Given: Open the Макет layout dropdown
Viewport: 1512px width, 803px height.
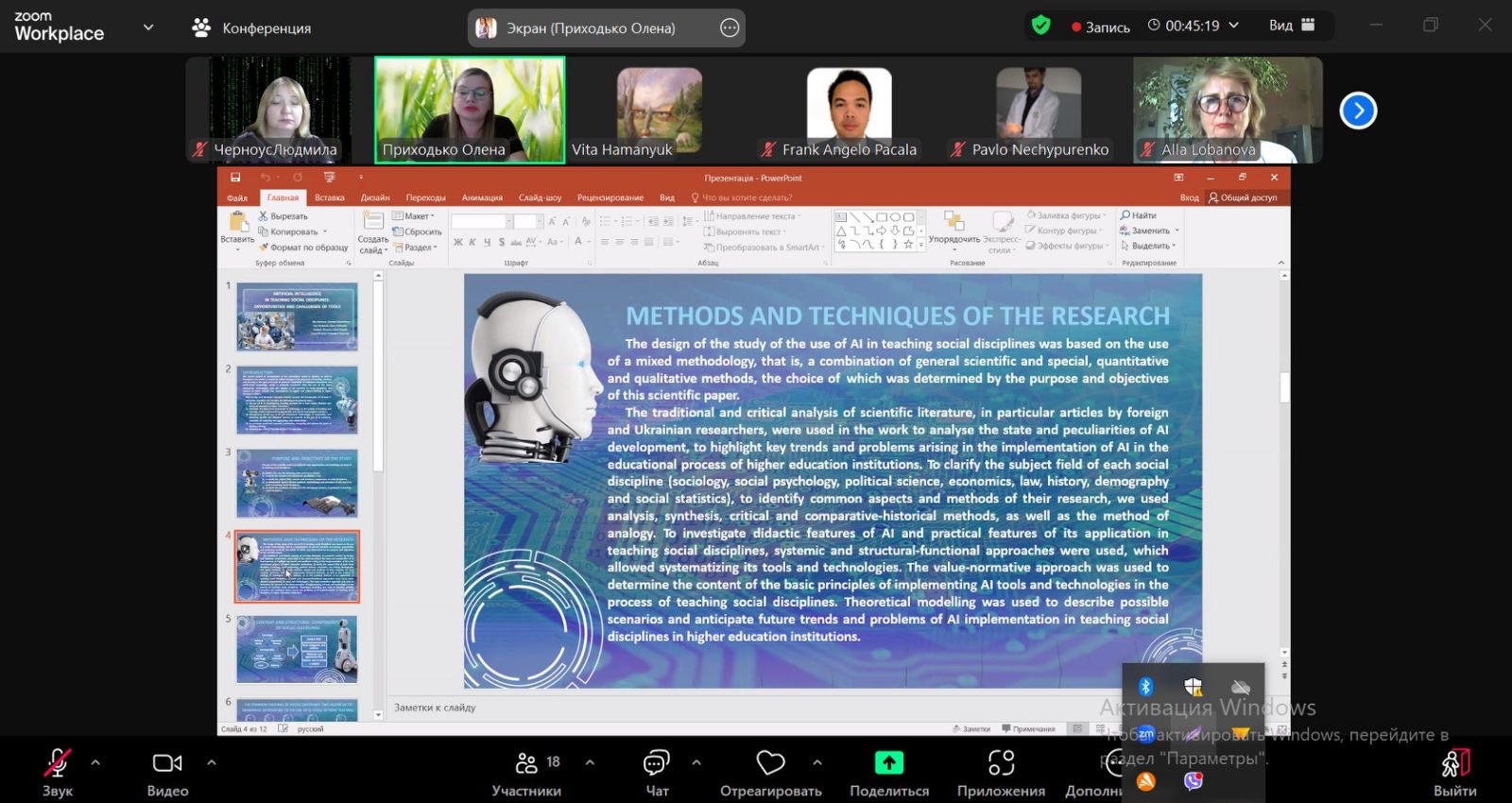Looking at the screenshot, I should [414, 216].
